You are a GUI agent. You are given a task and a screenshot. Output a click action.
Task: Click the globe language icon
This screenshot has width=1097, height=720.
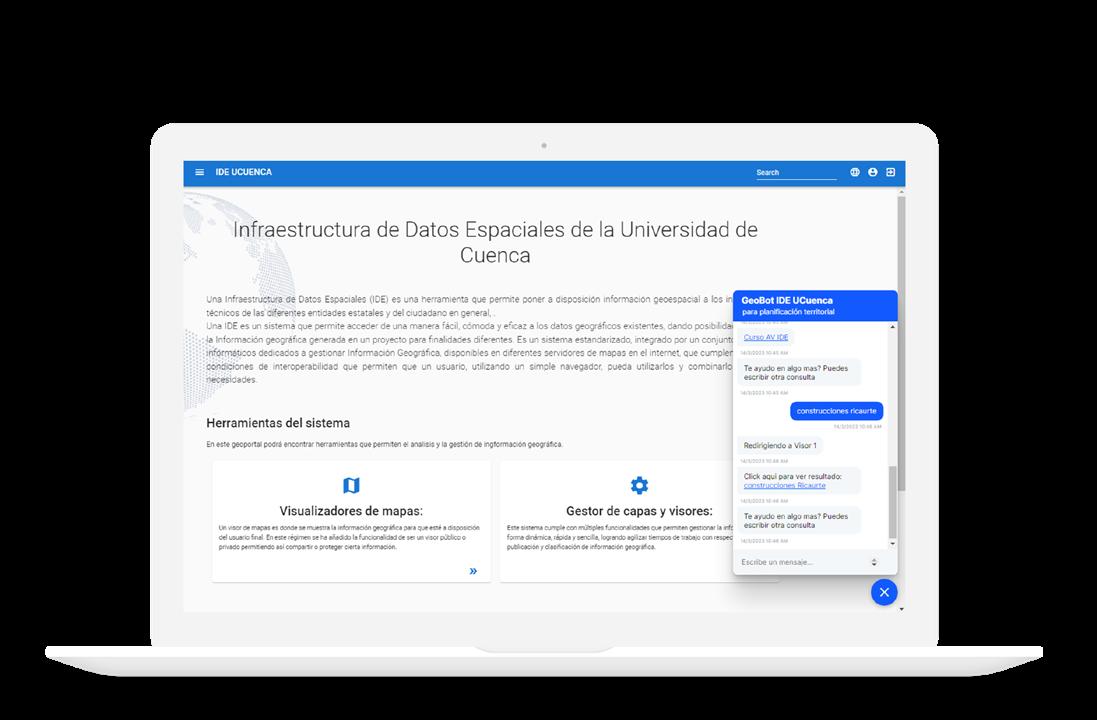click(x=855, y=172)
